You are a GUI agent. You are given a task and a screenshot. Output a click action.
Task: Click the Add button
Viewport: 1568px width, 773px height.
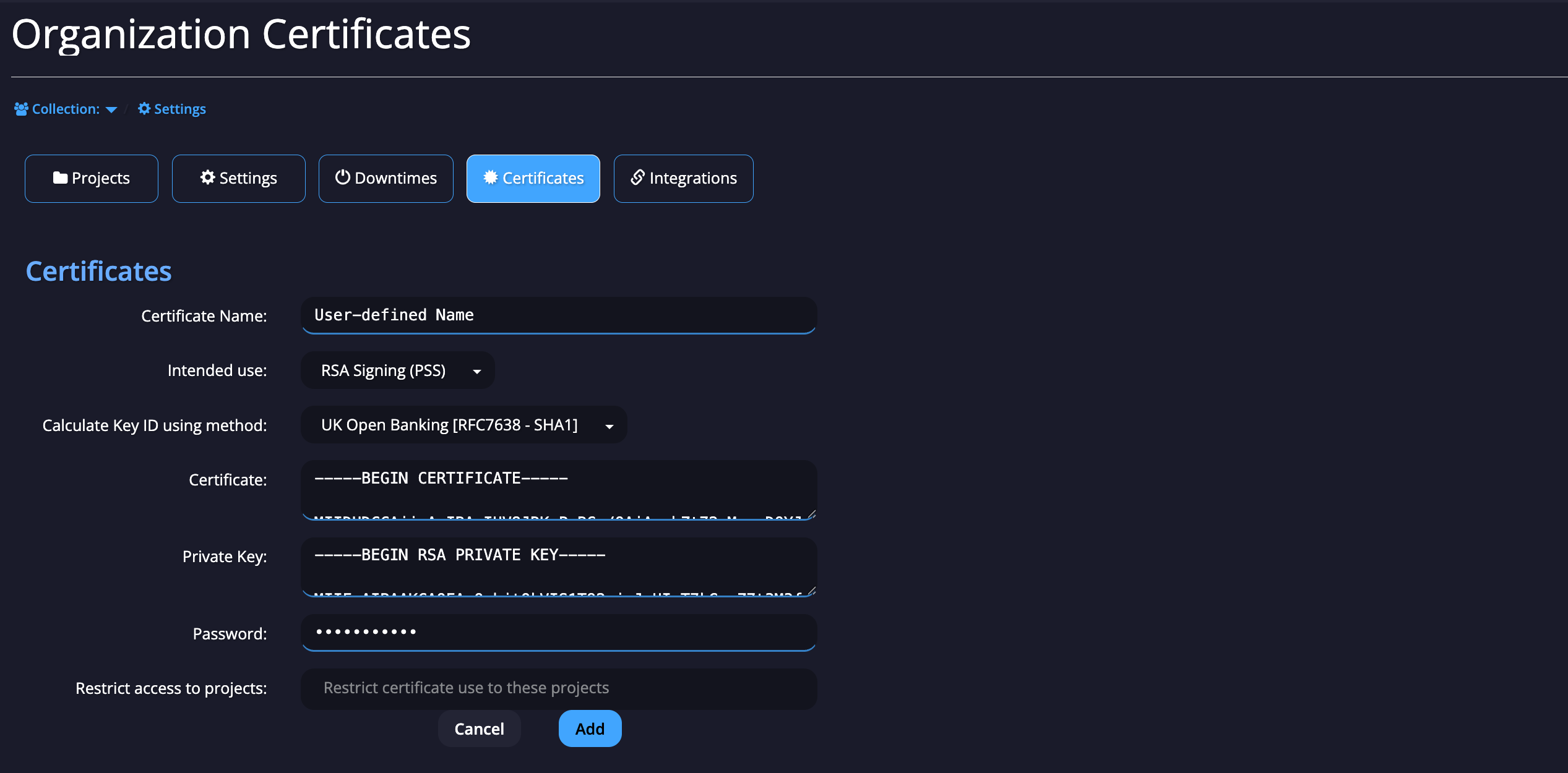[x=589, y=728]
